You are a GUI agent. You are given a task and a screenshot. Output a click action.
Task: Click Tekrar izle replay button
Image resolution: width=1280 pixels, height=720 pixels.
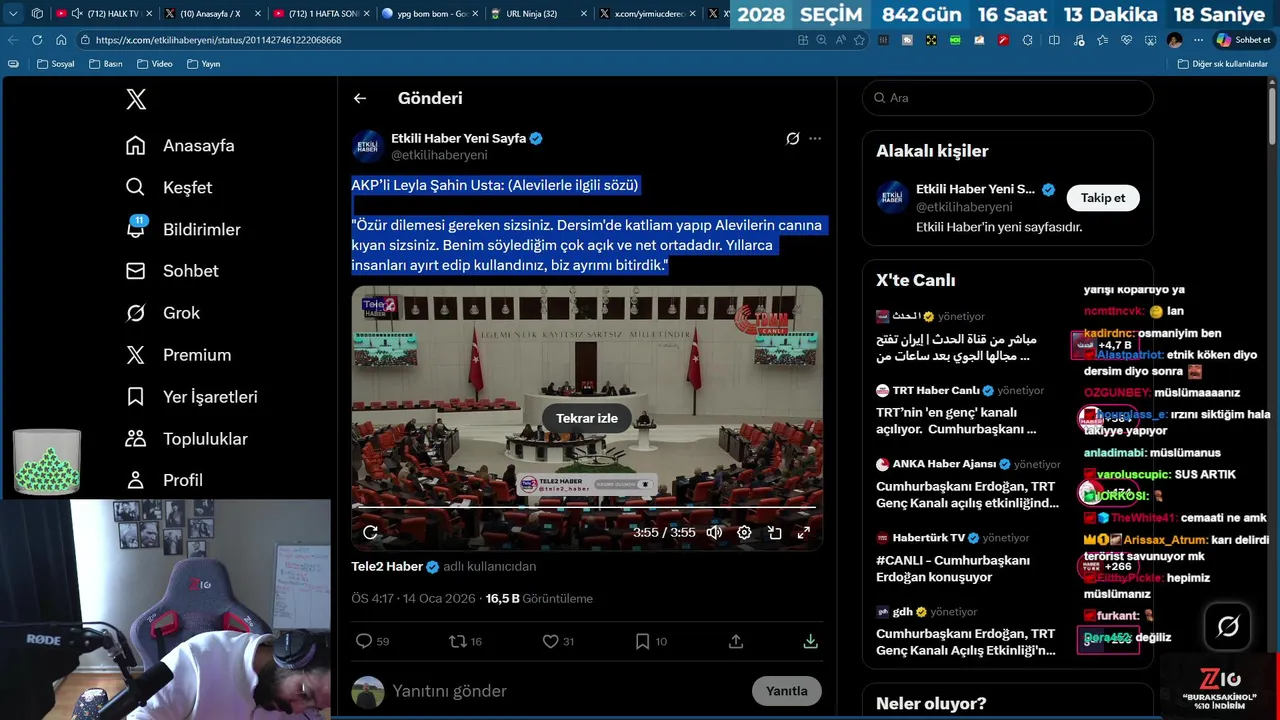click(x=587, y=418)
